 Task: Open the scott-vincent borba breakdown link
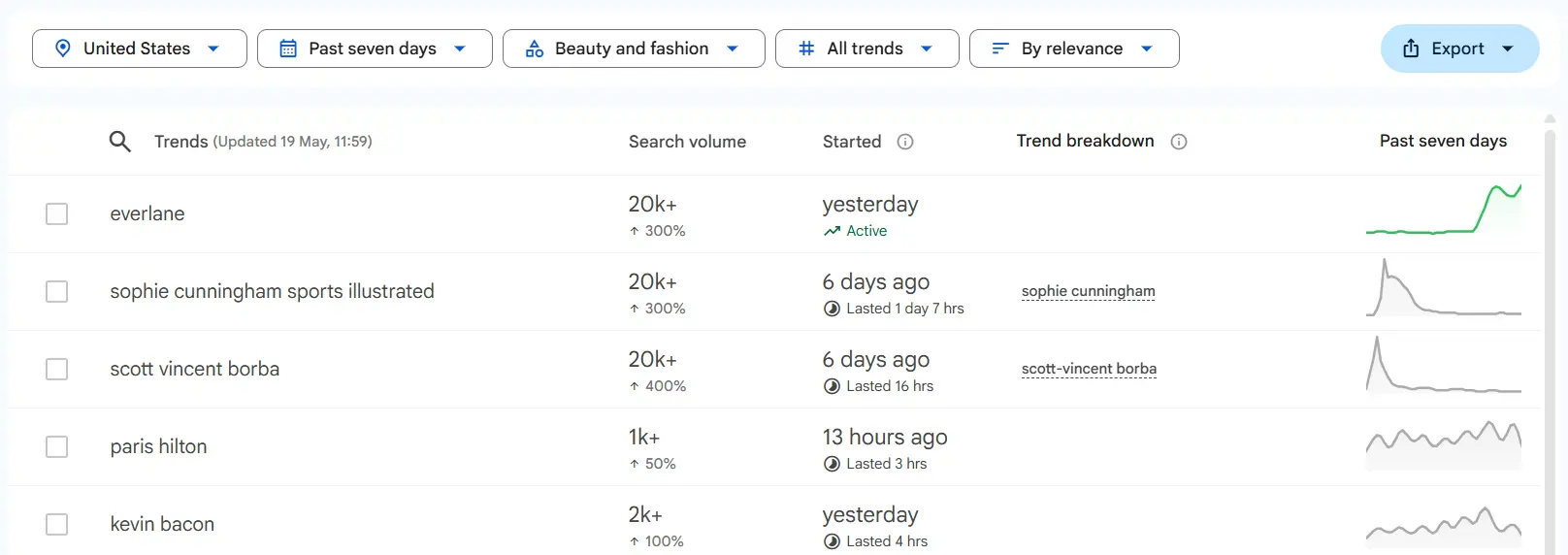click(x=1089, y=369)
